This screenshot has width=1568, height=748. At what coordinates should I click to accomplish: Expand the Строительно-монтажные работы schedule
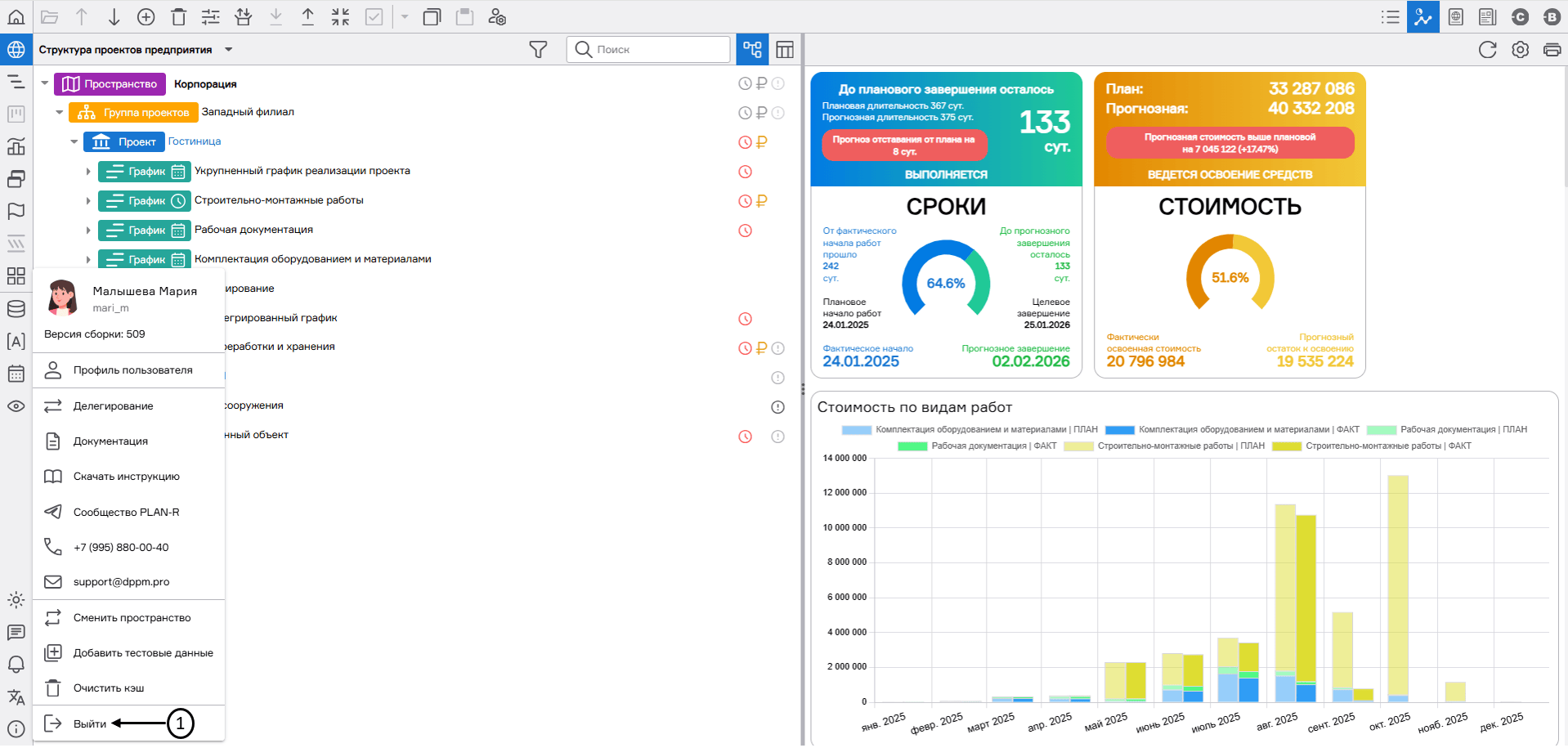click(88, 201)
